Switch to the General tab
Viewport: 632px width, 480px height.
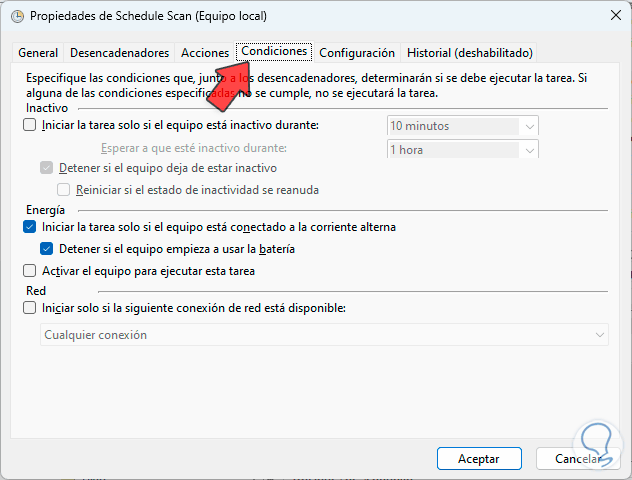pos(38,53)
